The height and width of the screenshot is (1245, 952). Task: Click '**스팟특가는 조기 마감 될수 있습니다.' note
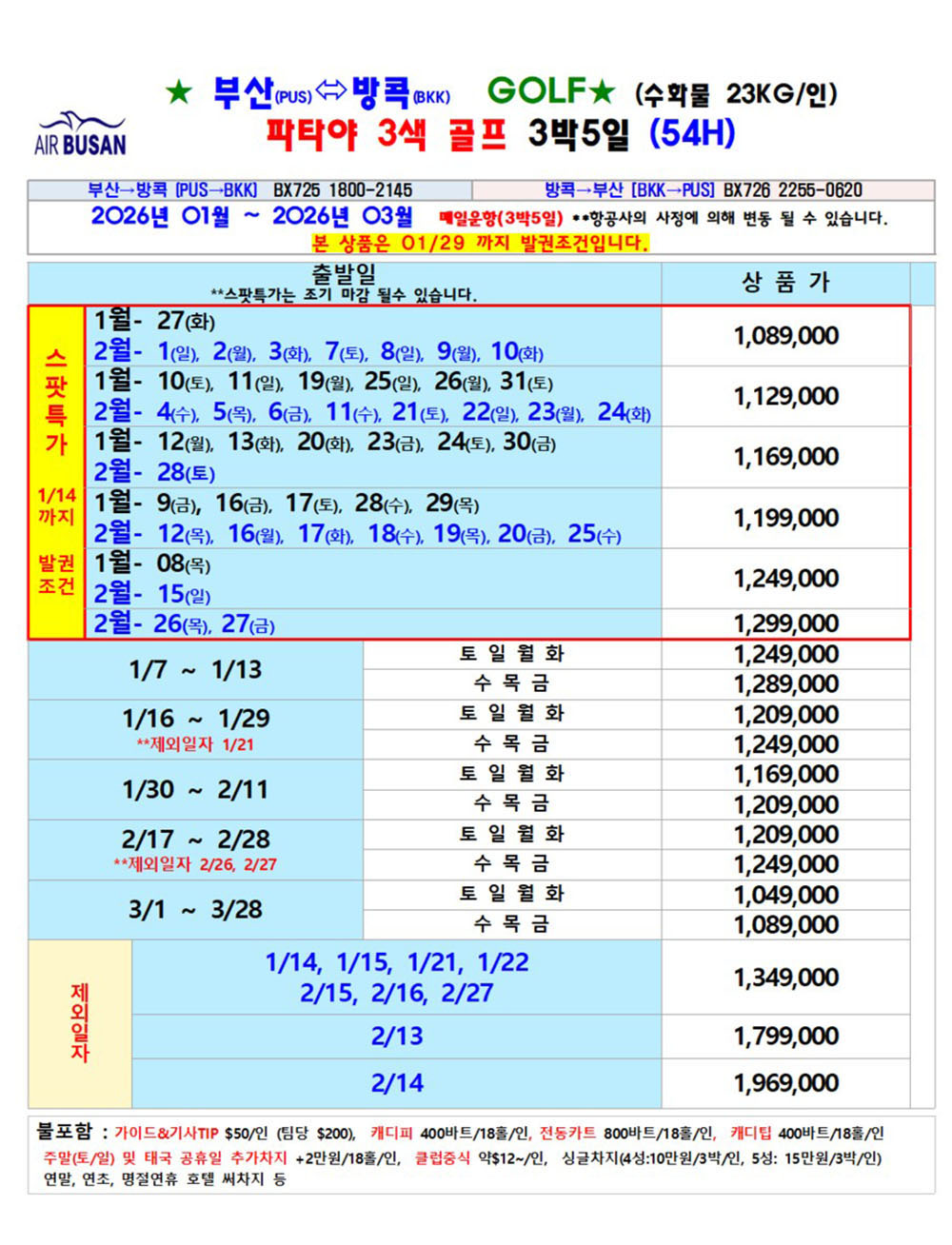(344, 295)
